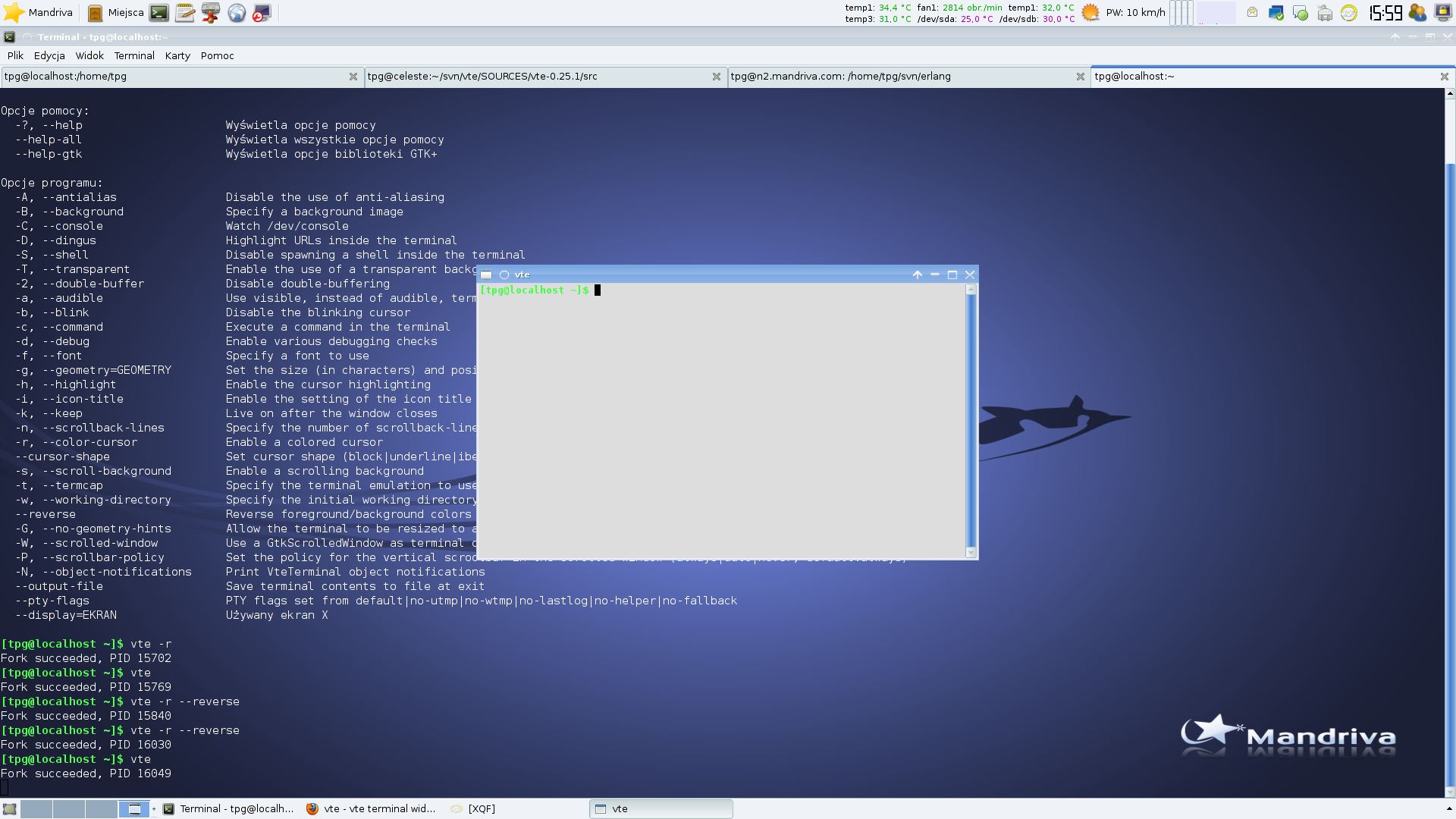Switch to the fourth workspace in the pager

tap(134, 809)
